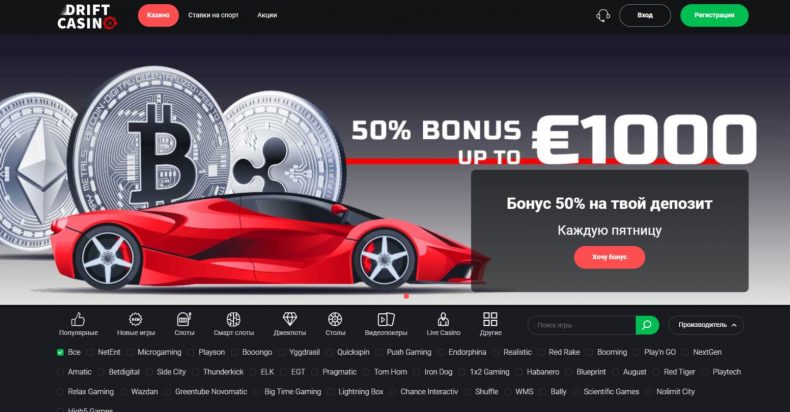Collapse the Производитель dropdown
This screenshot has width=790, height=412.
(706, 325)
